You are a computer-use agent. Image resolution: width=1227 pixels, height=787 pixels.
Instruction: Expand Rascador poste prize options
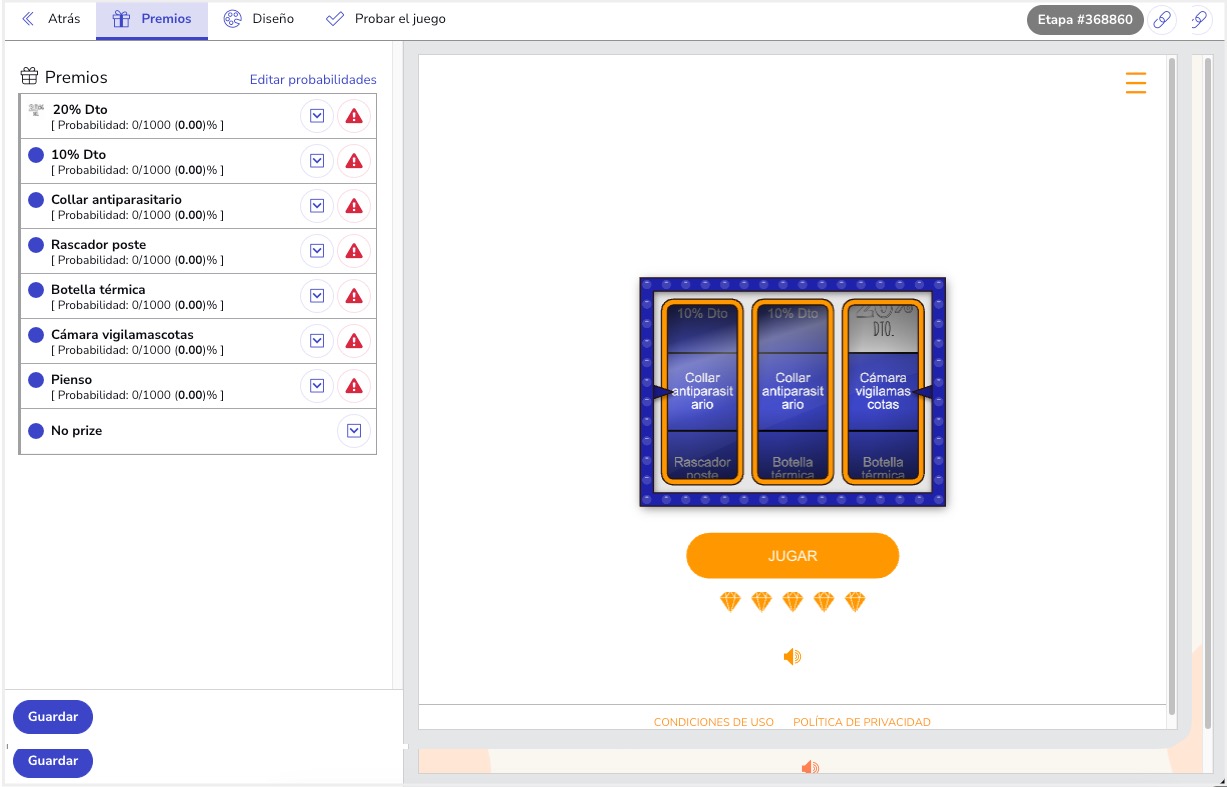click(317, 251)
